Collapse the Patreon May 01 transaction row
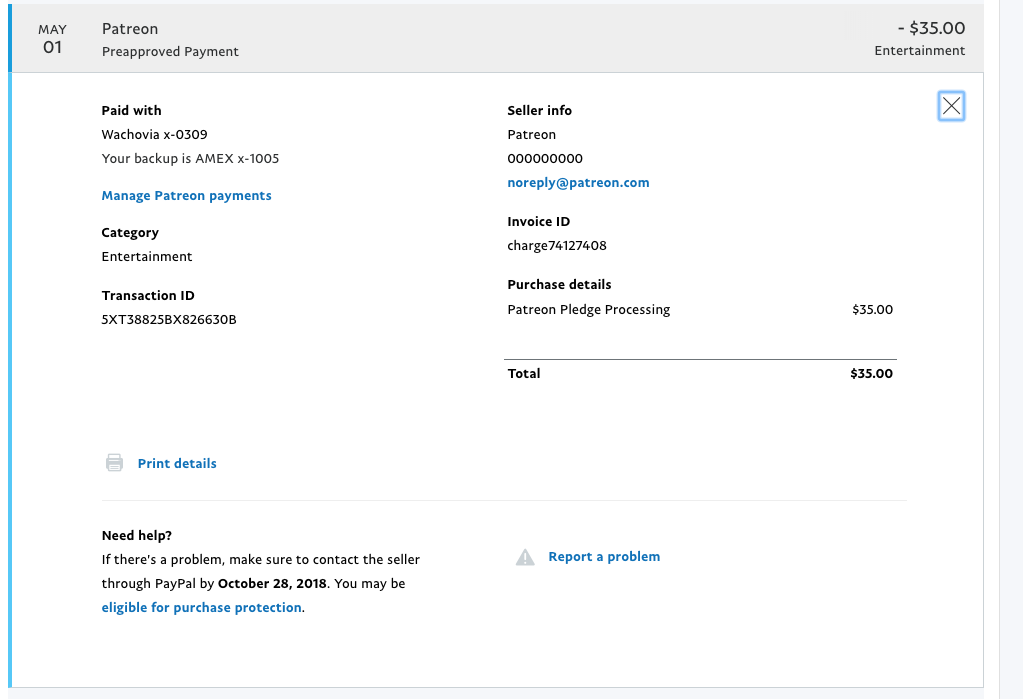The height and width of the screenshot is (699, 1023). click(496, 39)
